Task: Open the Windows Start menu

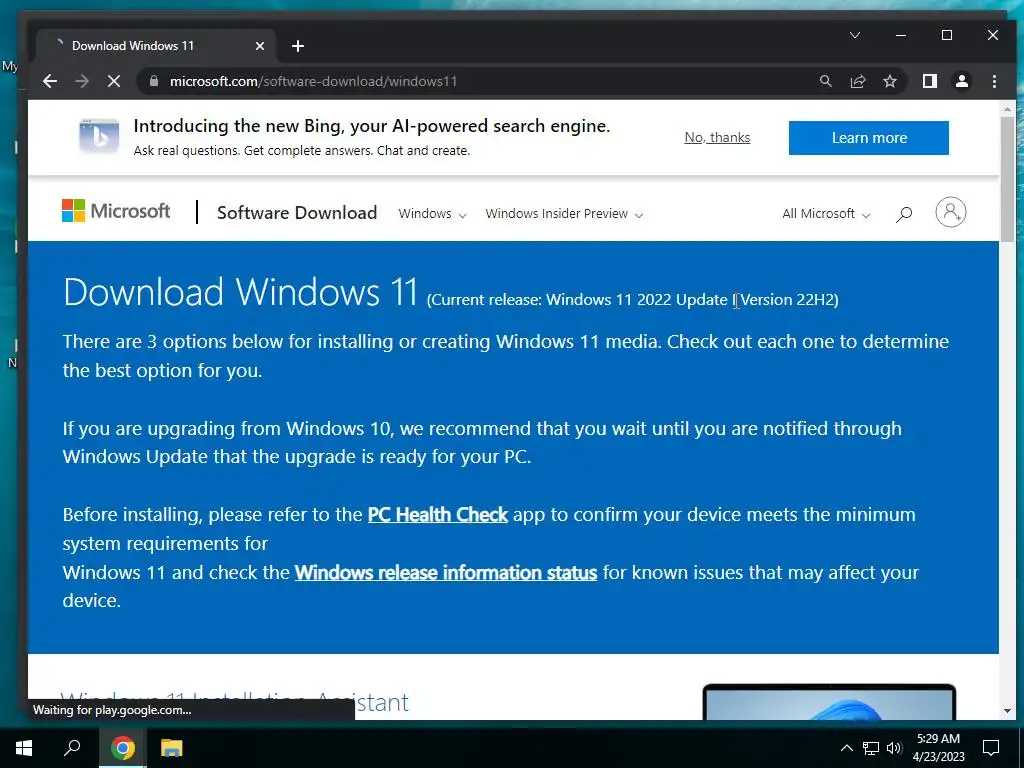Action: (24, 748)
